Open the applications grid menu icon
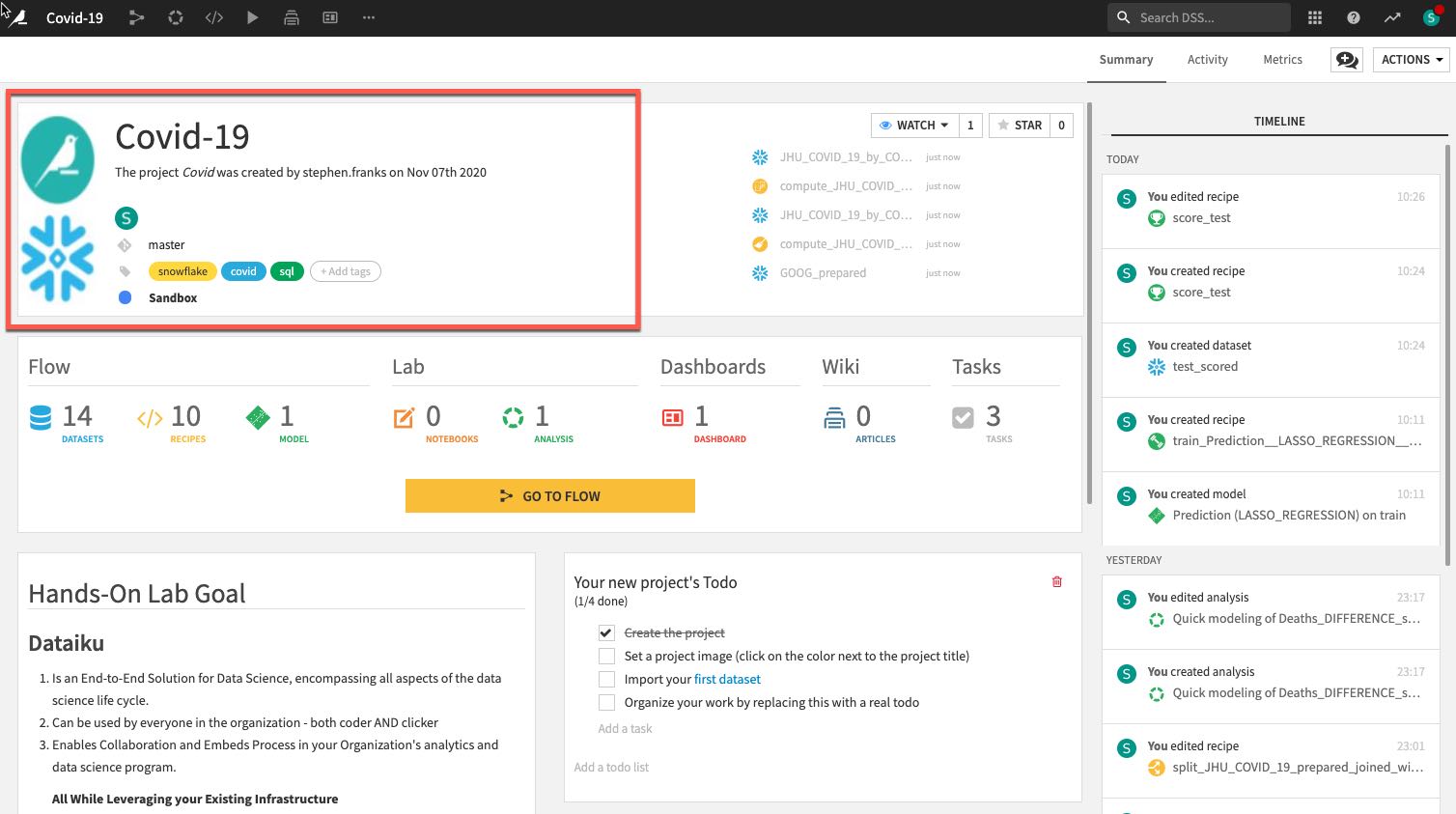1456x814 pixels. pyautogui.click(x=1314, y=17)
